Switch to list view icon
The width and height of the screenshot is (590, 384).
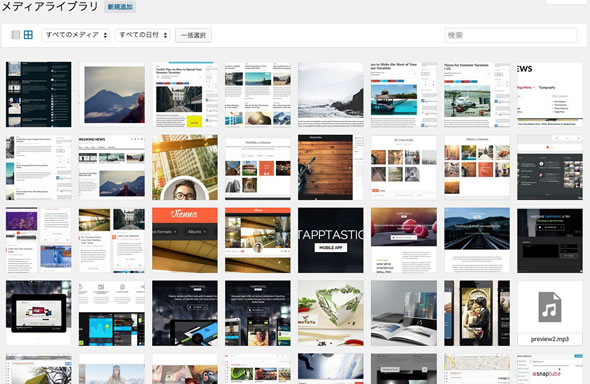tap(15, 35)
